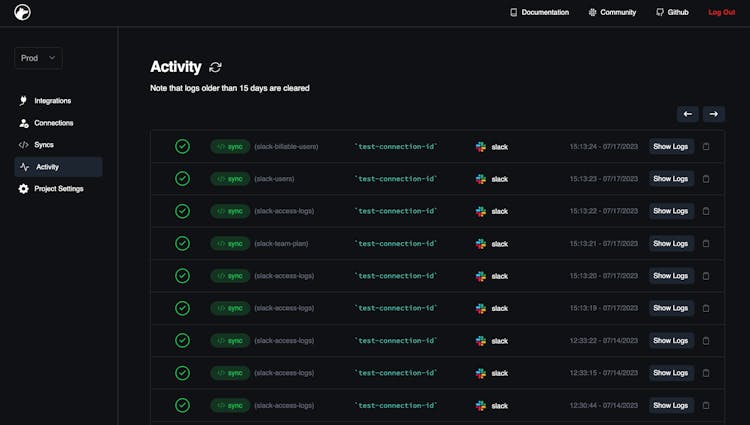
Task: Open the Community link
Action: (x=612, y=12)
